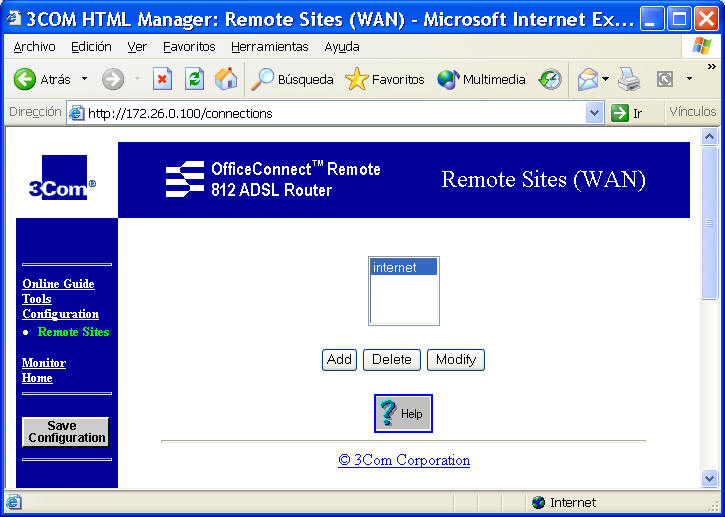Click the scrollbar up arrow
The width and height of the screenshot is (725, 517).
709,136
